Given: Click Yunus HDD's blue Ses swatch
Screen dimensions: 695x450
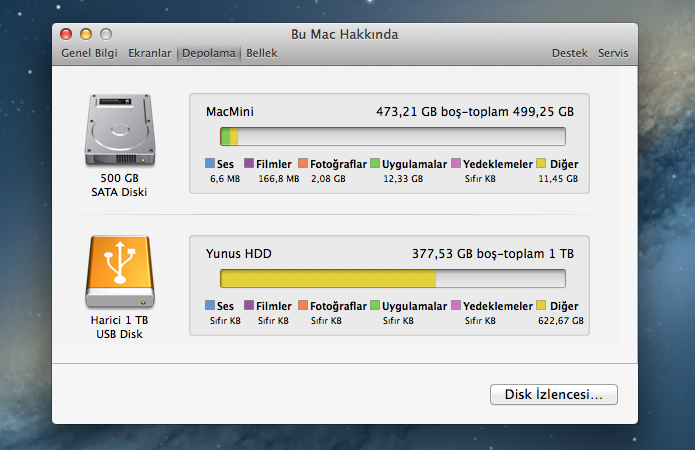Looking at the screenshot, I should pyautogui.click(x=210, y=305).
